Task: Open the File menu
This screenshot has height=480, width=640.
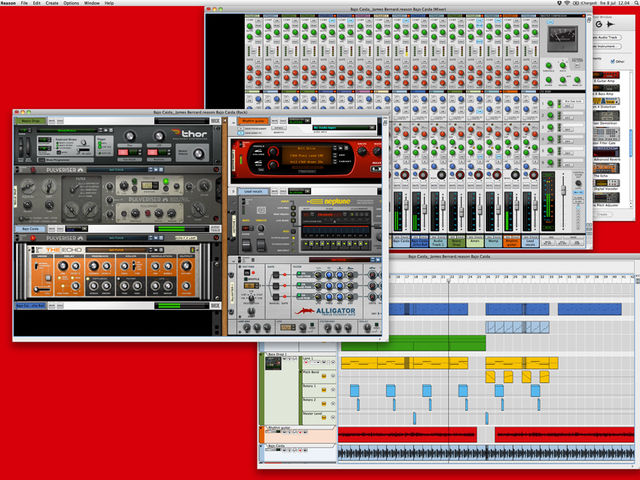Action: click(24, 3)
